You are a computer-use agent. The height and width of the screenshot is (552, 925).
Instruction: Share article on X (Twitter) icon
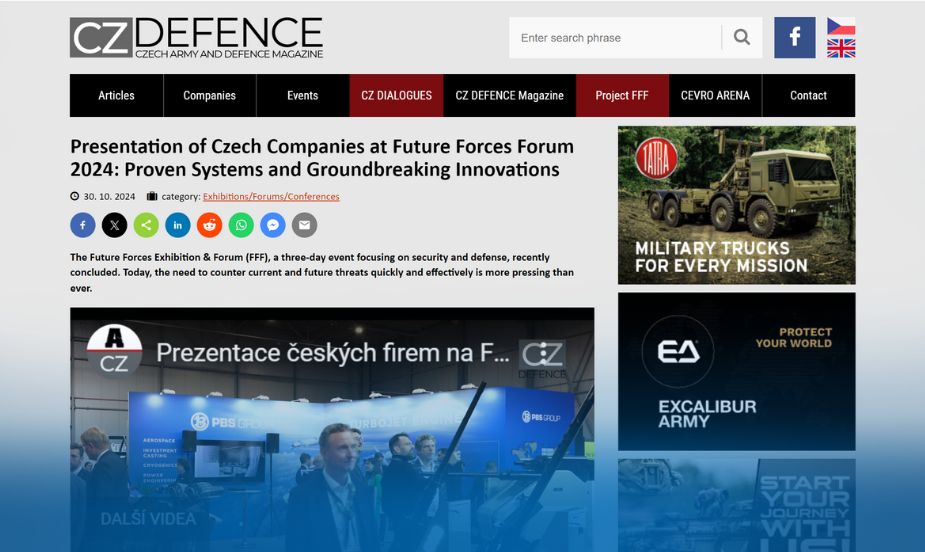pyautogui.click(x=114, y=225)
